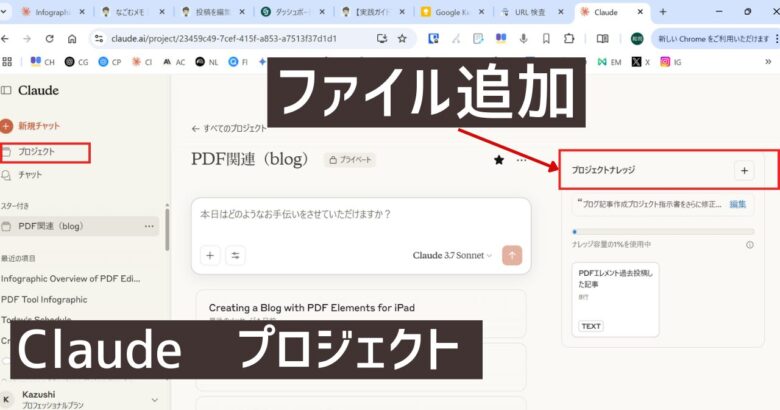The width and height of the screenshot is (780, 410).
Task: Open the CH bookmark
Action: [43, 62]
